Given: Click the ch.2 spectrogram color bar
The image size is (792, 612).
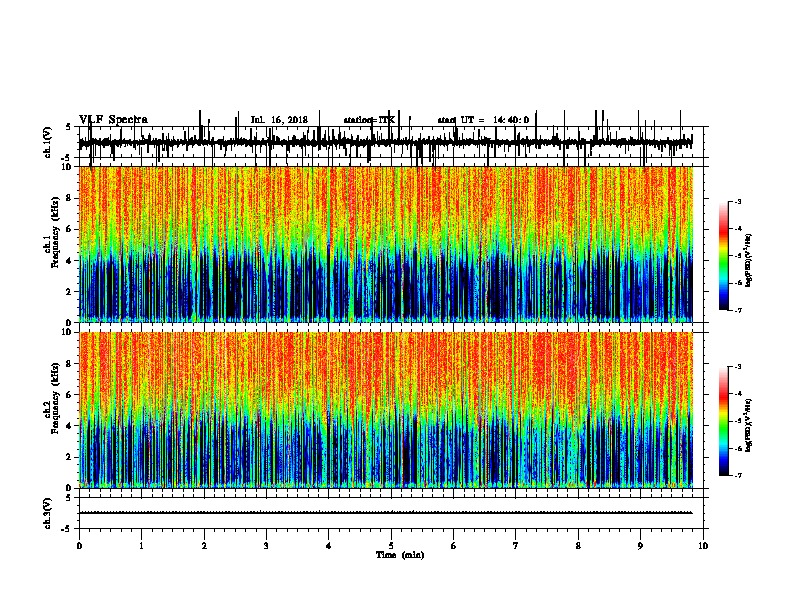Looking at the screenshot, I should pos(724,421).
